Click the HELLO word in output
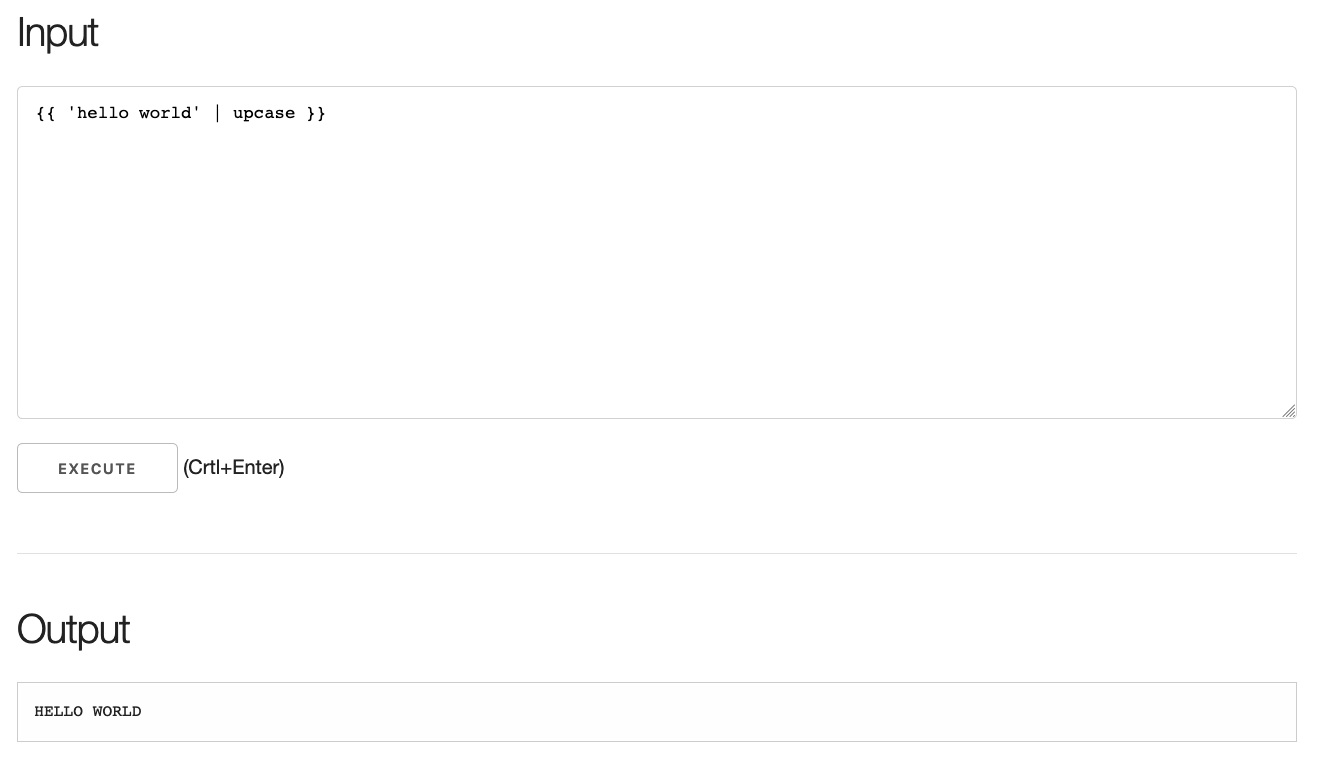 (x=58, y=711)
